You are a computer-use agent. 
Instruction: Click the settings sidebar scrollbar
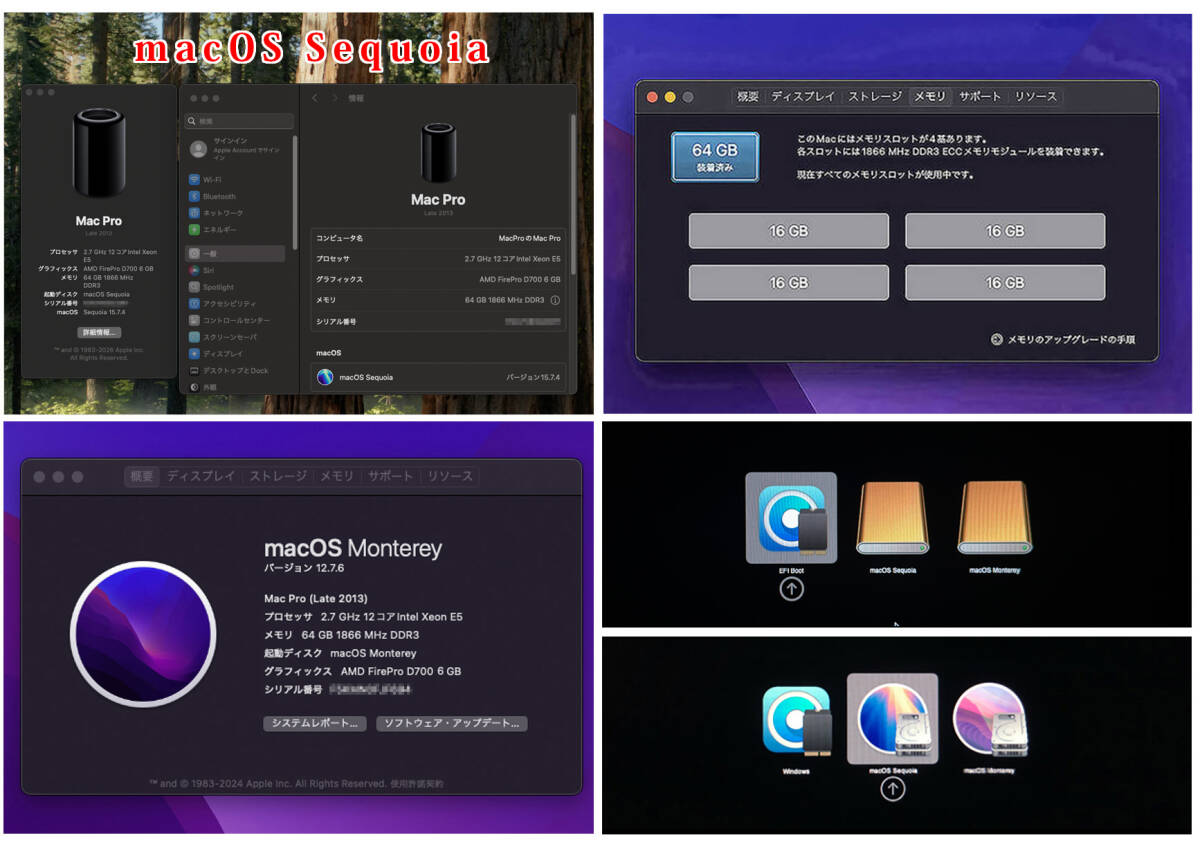point(295,192)
